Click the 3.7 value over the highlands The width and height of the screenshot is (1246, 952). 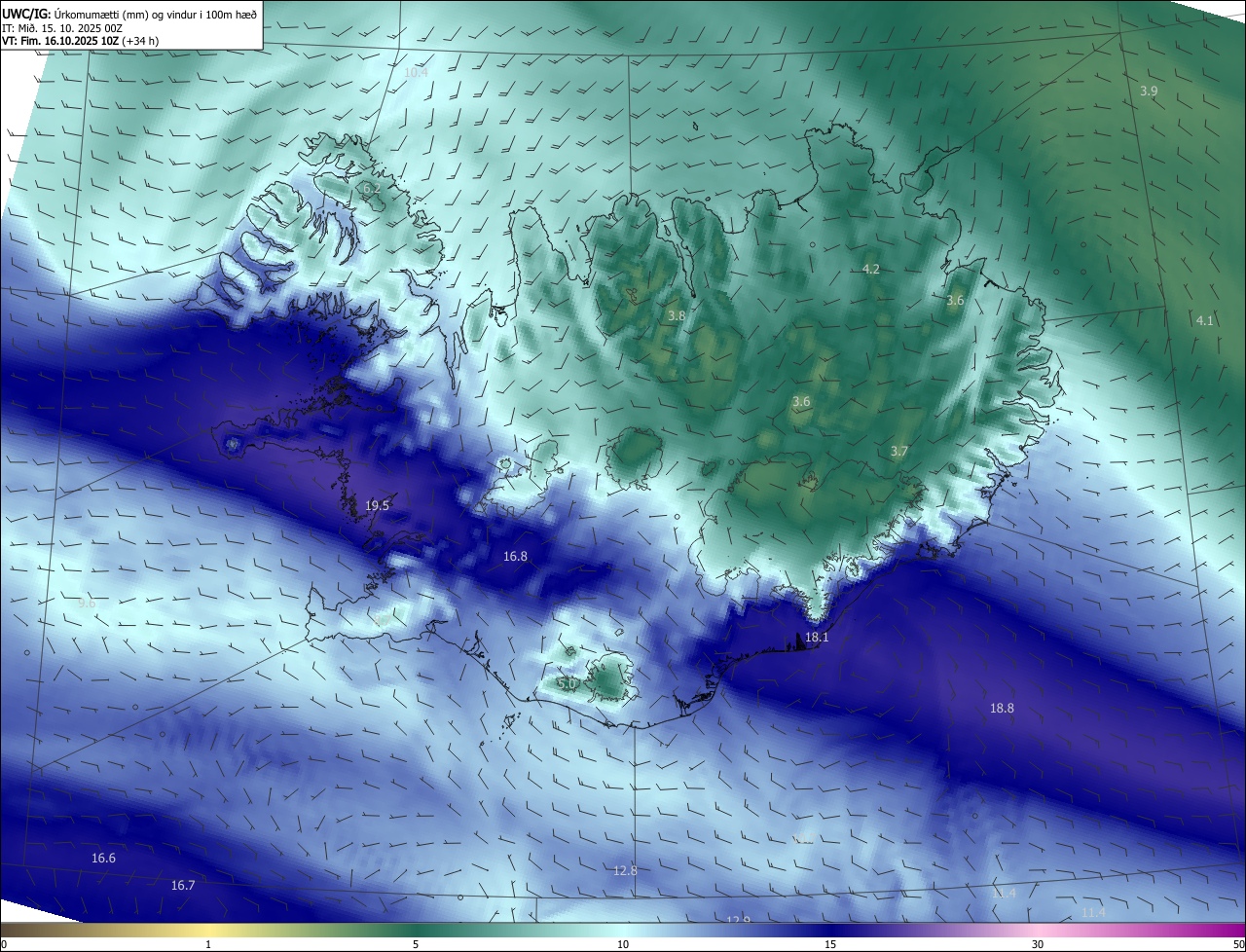coord(899,452)
